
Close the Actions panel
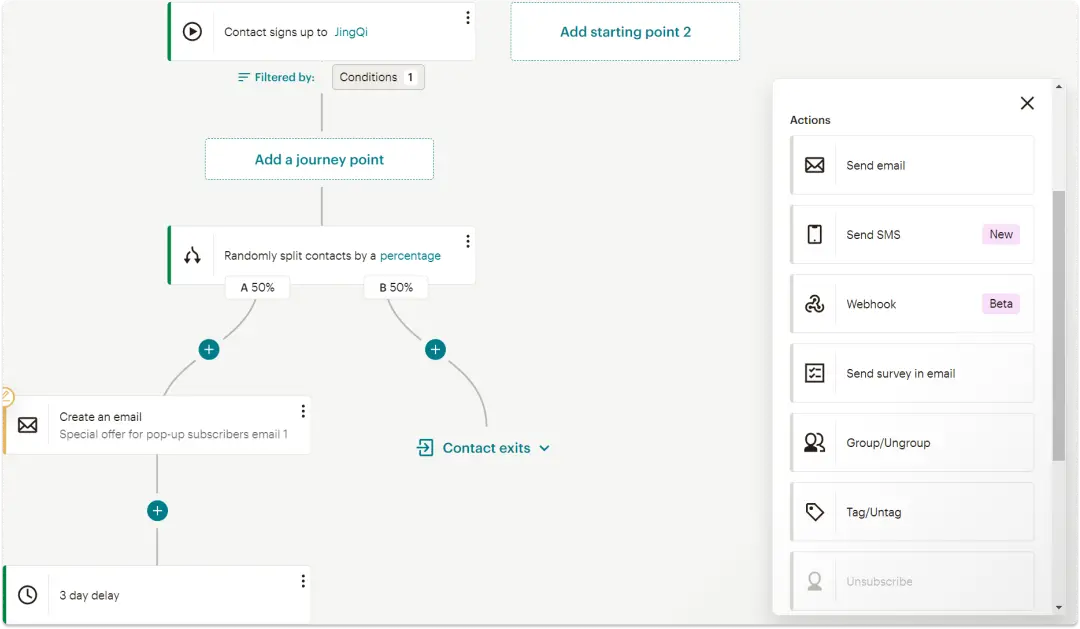[x=1027, y=103]
